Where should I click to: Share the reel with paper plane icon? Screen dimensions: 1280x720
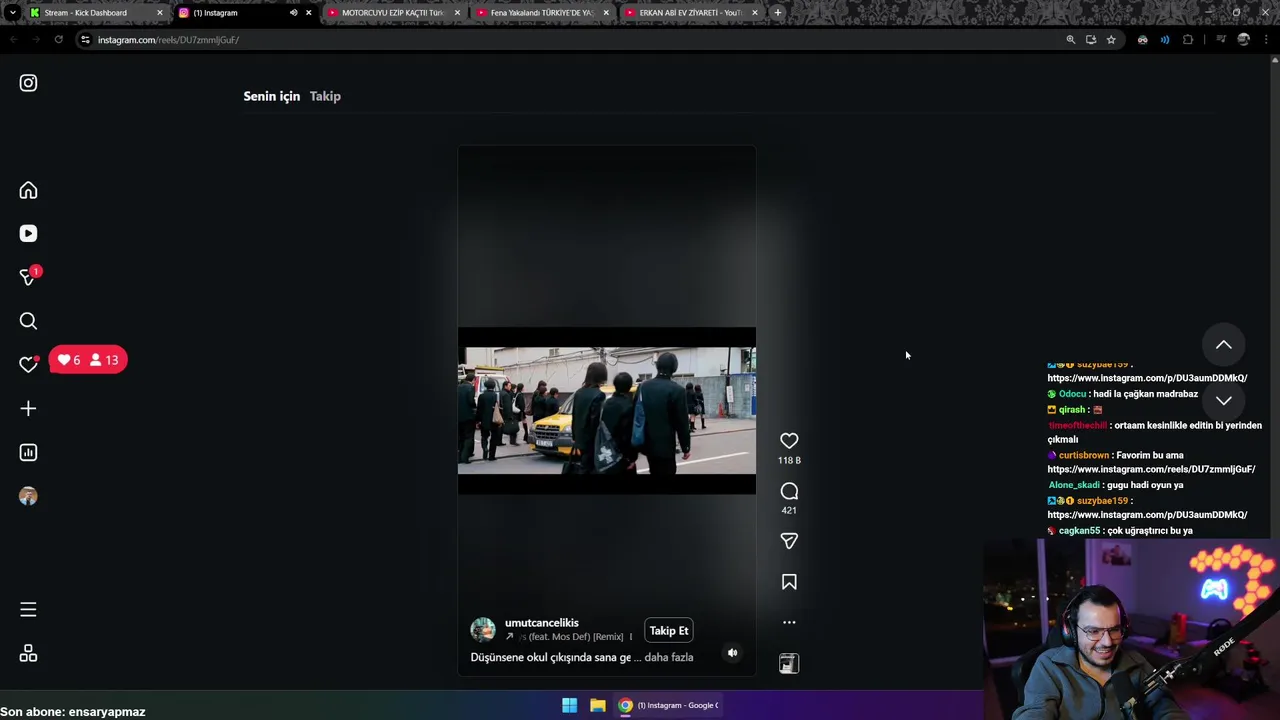789,541
